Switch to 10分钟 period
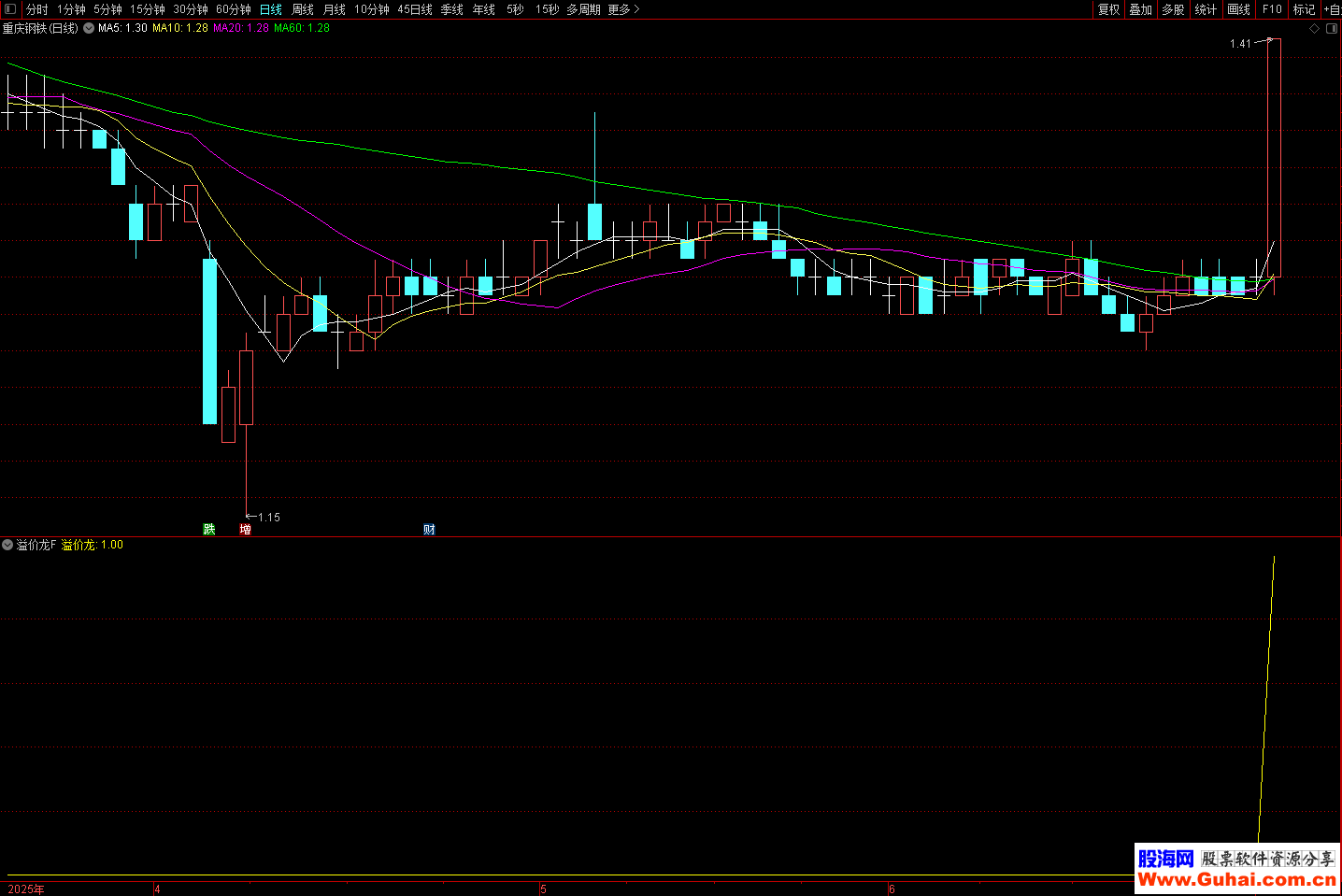The width and height of the screenshot is (1342, 896). click(x=372, y=9)
